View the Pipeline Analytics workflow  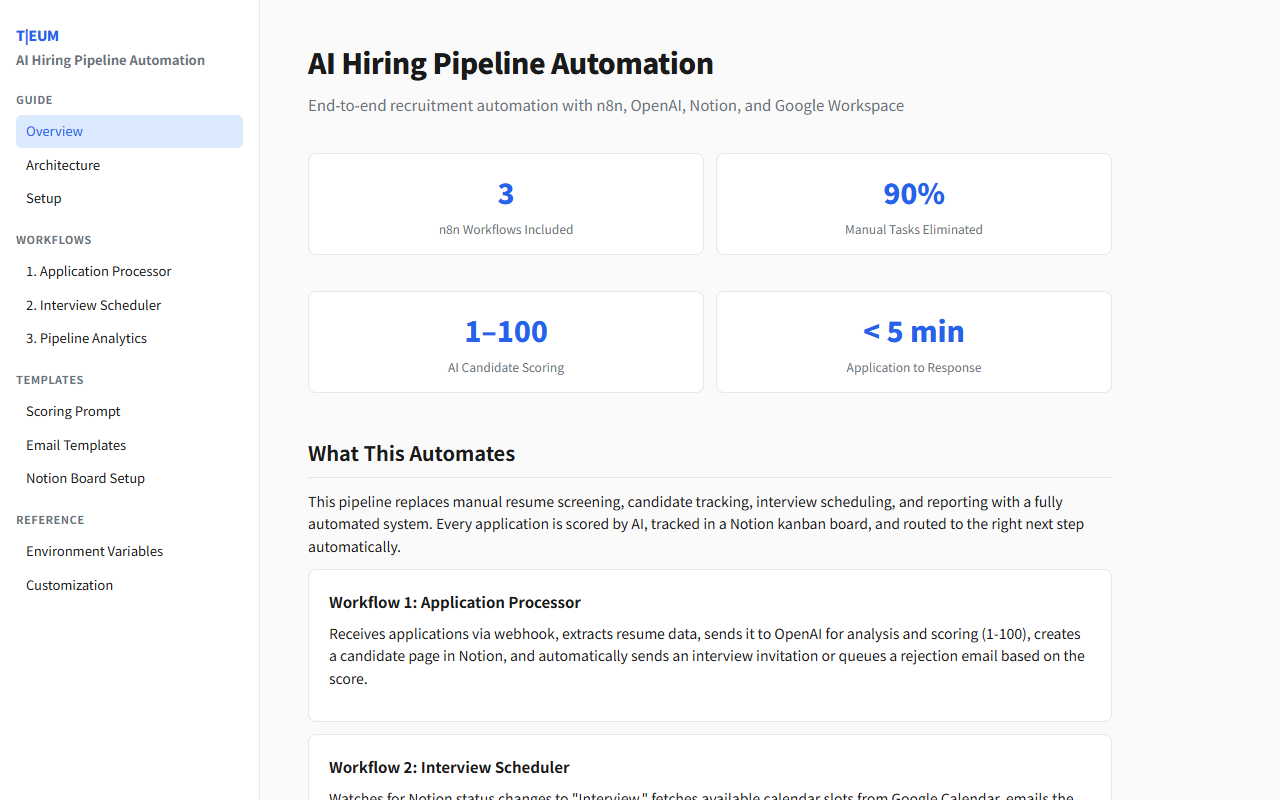[86, 338]
